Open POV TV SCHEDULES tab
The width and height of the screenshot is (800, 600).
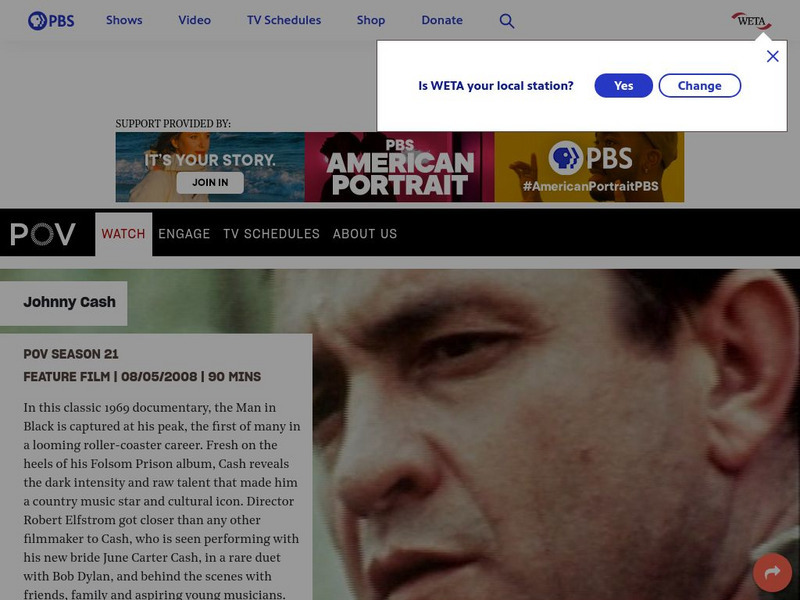271,234
